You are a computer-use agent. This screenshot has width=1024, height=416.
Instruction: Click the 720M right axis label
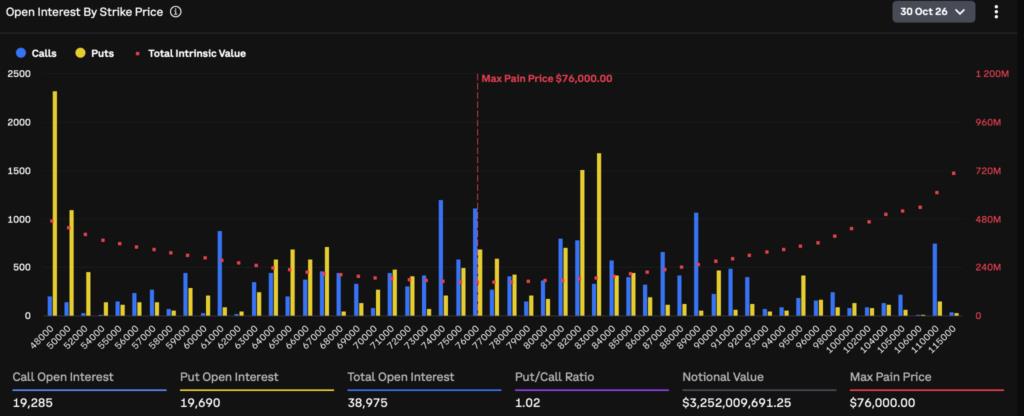click(987, 170)
